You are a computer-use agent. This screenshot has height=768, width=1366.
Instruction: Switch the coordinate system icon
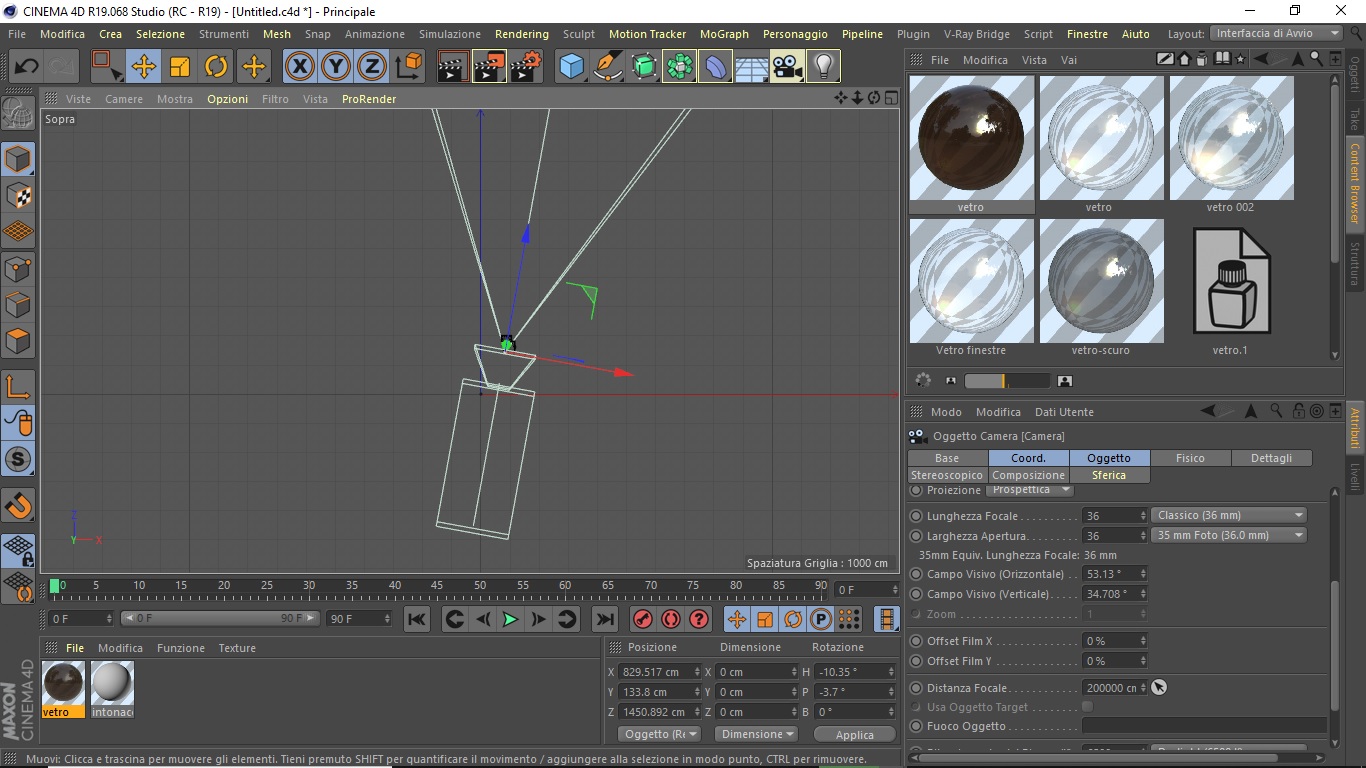click(x=408, y=67)
